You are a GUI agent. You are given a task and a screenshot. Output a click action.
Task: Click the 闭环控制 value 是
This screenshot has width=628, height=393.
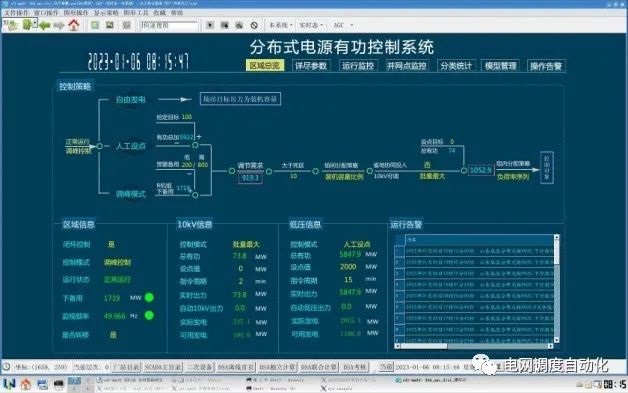pos(111,244)
